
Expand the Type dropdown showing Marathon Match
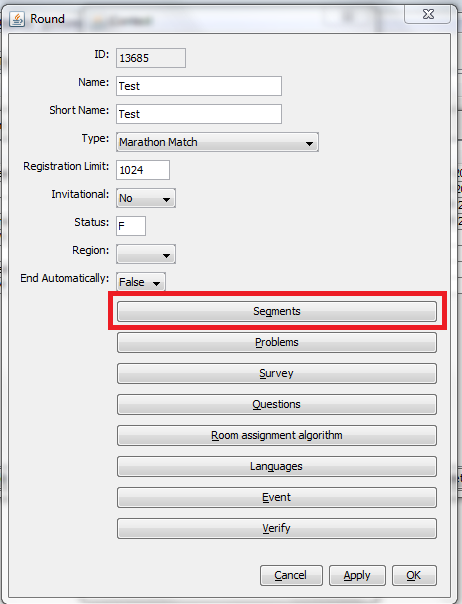(x=217, y=142)
